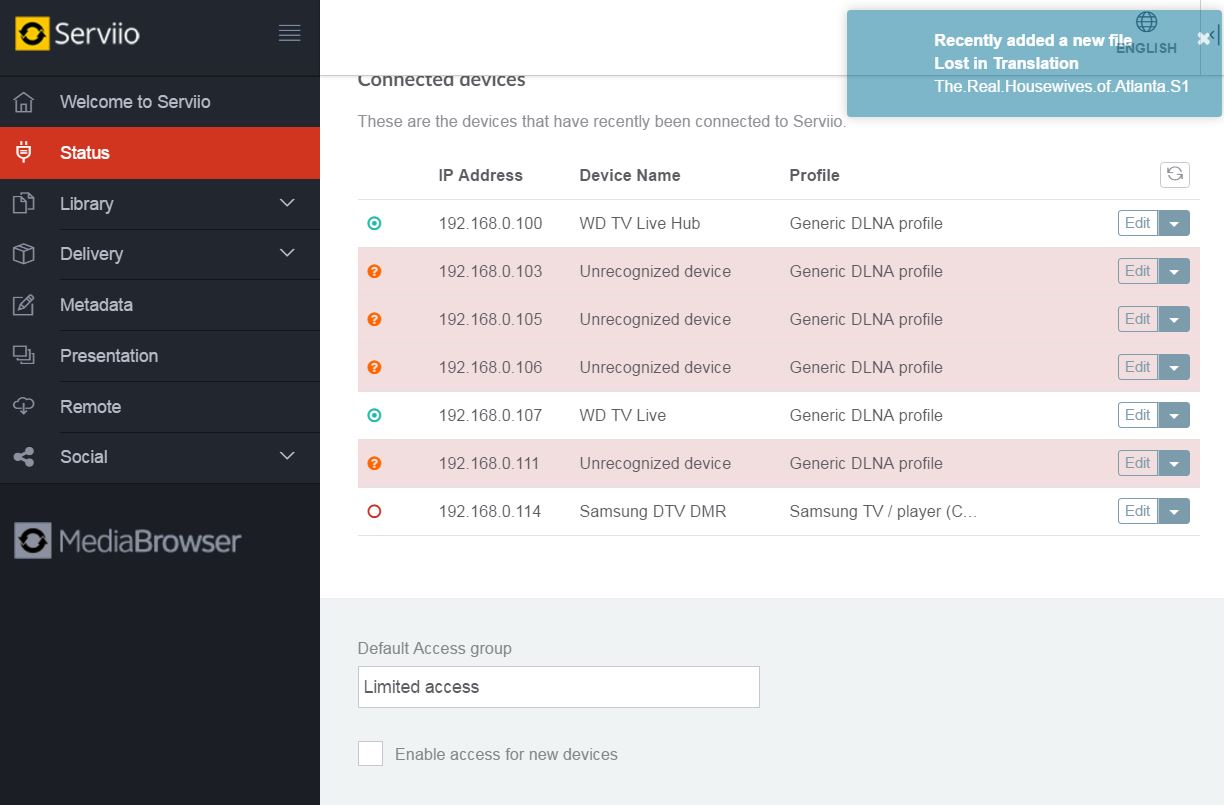
Task: Open the Metadata menu item
Action: [96, 305]
